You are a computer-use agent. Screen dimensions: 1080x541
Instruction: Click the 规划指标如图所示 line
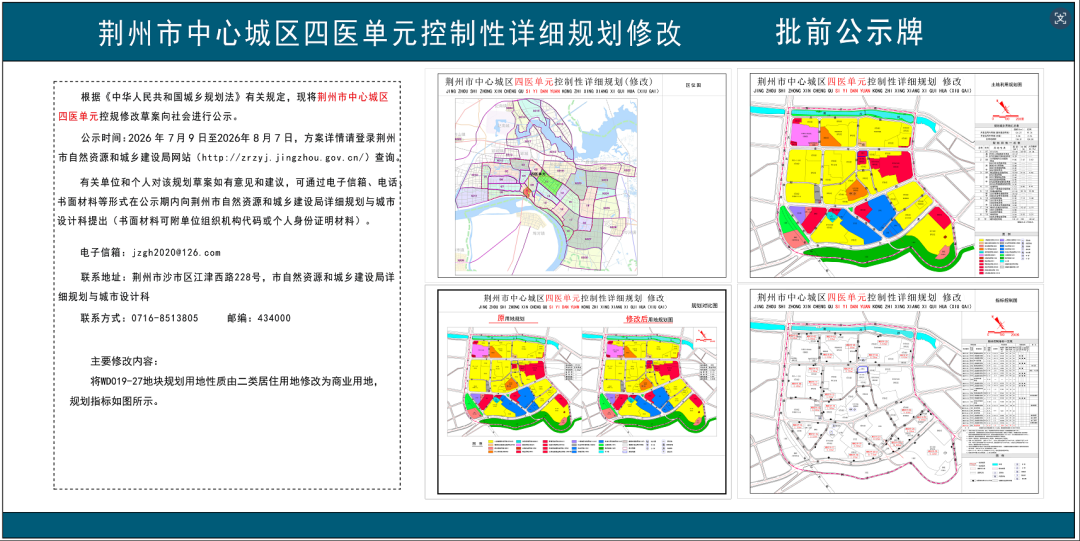pyautogui.click(x=114, y=401)
